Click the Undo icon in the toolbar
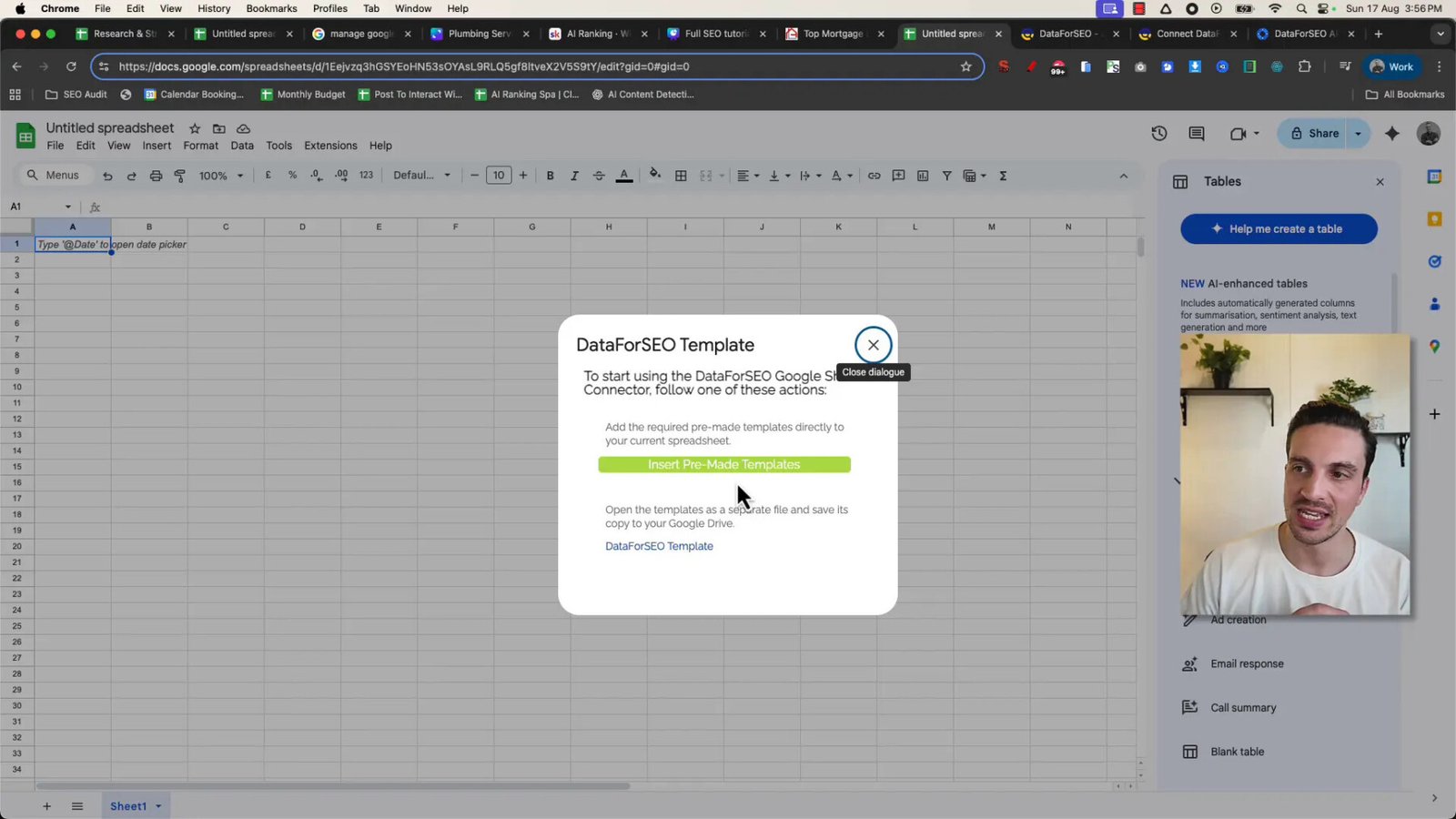Viewport: 1456px width, 819px height. click(x=107, y=176)
